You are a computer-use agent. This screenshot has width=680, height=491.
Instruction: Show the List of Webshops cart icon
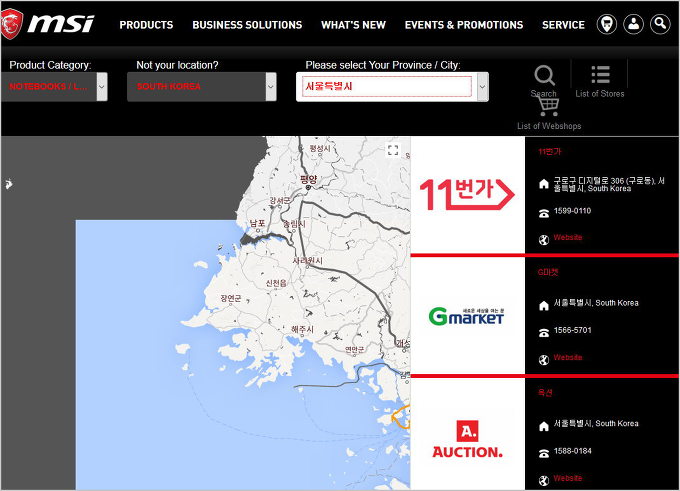coord(548,107)
